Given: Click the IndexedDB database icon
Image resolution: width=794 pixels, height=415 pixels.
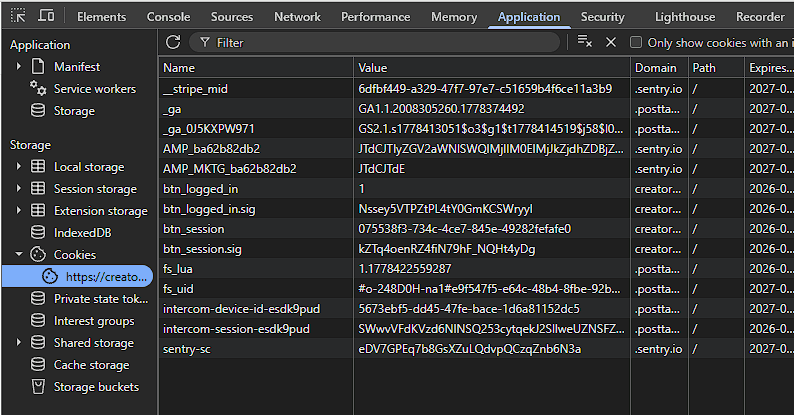Looking at the screenshot, I should [38, 232].
